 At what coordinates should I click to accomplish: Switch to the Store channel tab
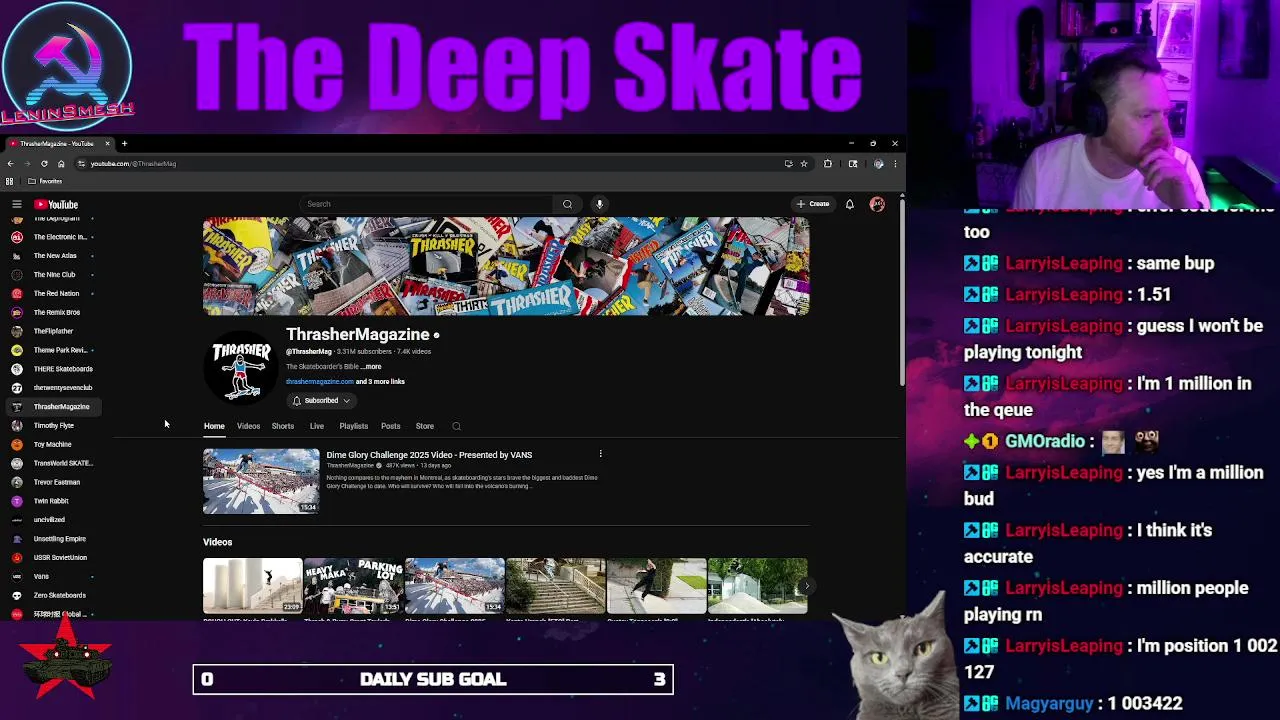click(425, 427)
